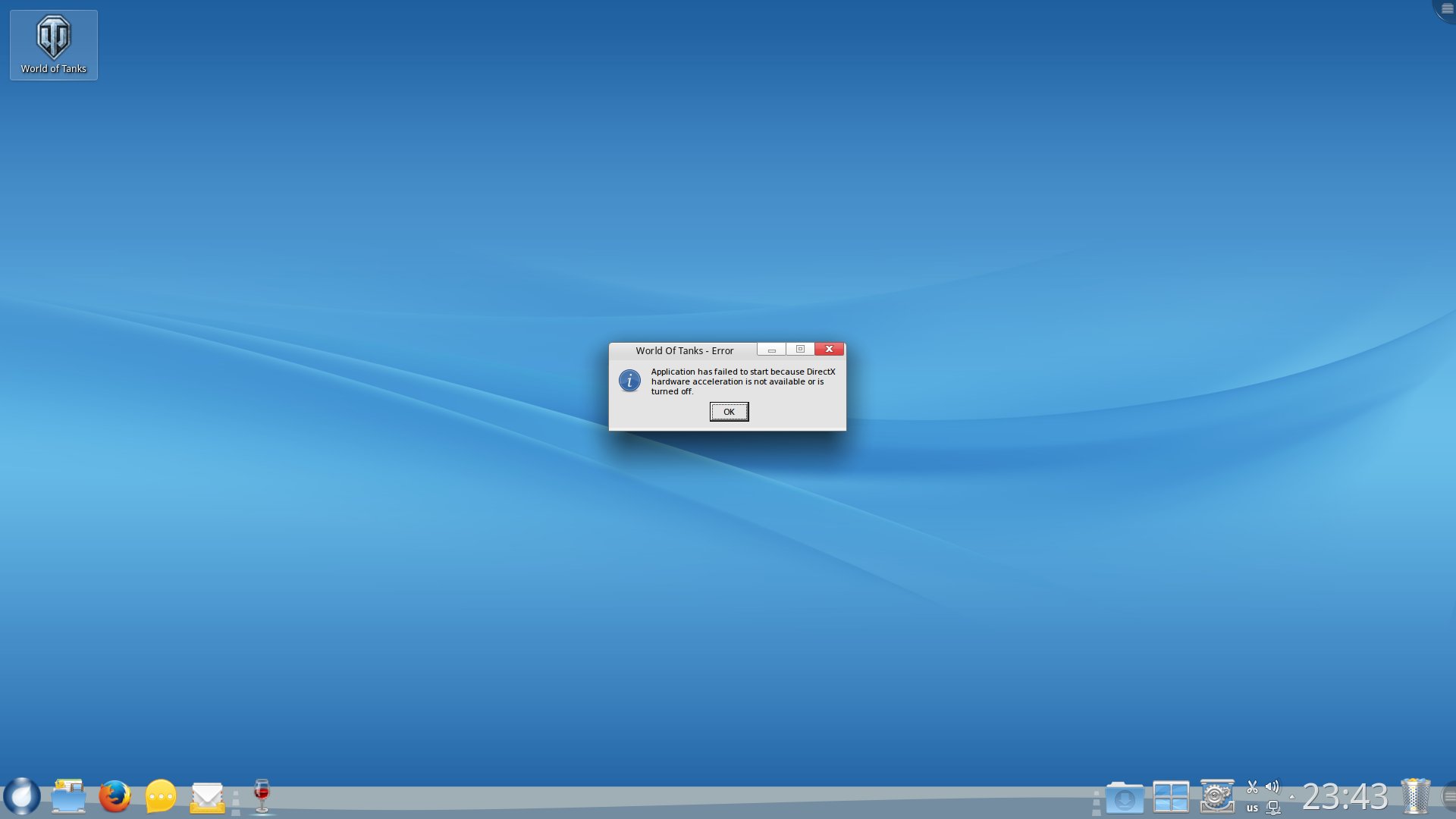Viewport: 1456px width, 819px height.
Task: Click the show desktop windows grid icon
Action: (x=1171, y=797)
